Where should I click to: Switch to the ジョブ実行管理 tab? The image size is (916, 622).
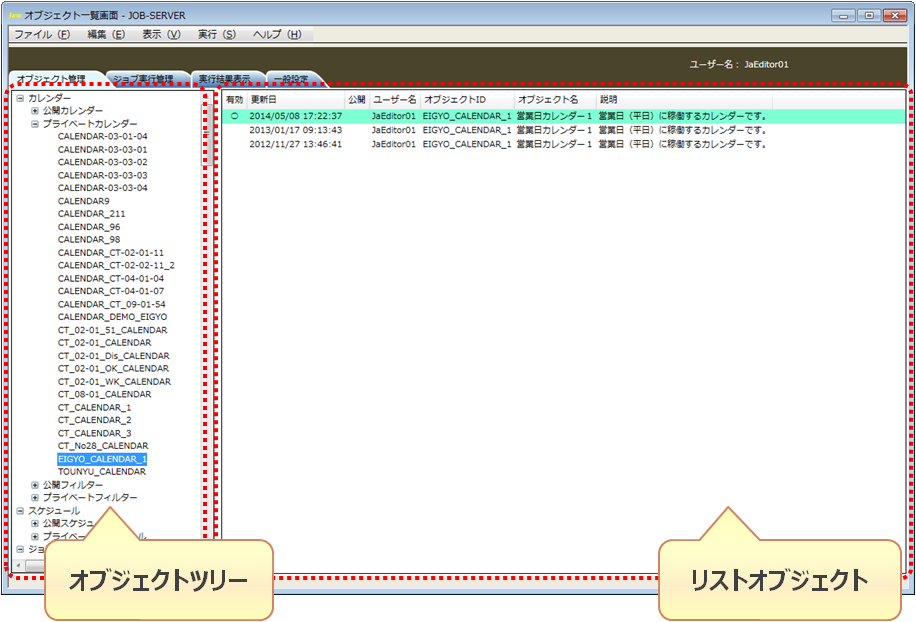click(150, 78)
